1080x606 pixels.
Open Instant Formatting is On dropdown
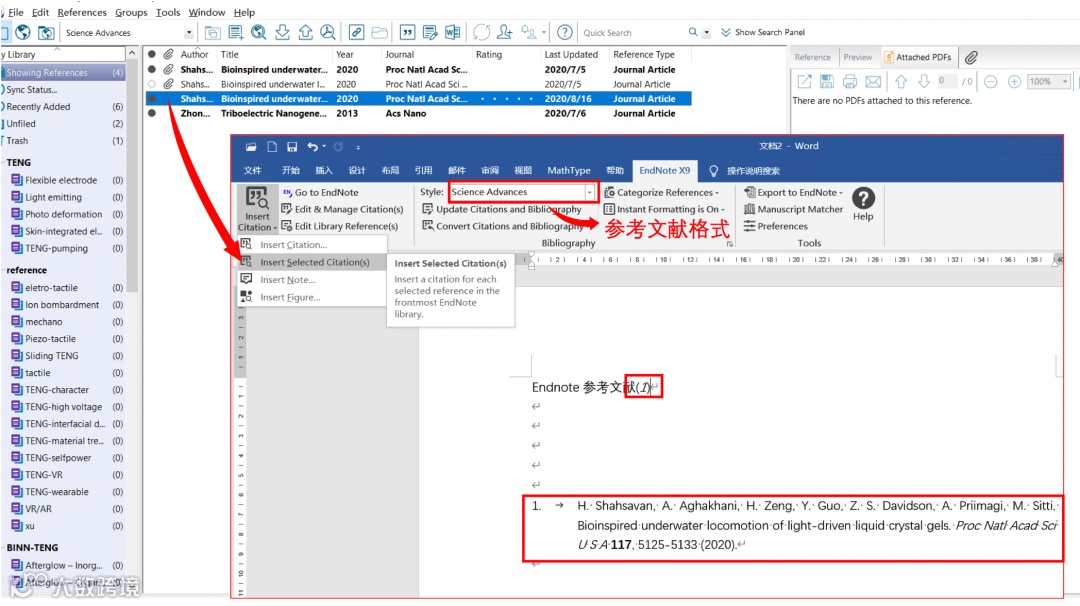click(664, 209)
